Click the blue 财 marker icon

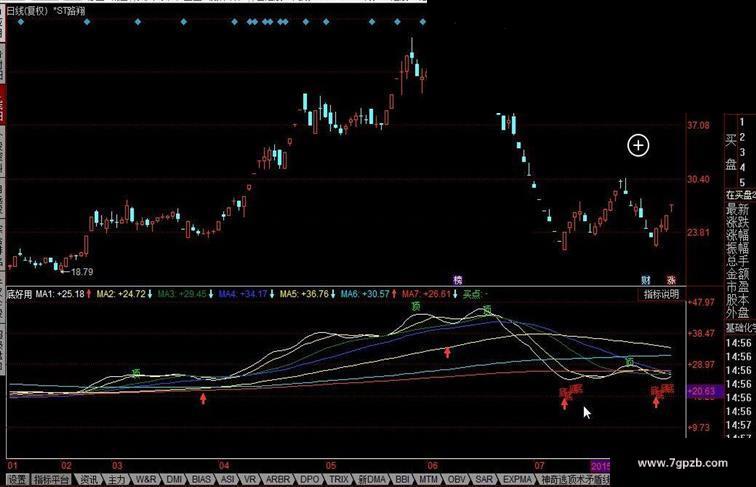coord(646,280)
